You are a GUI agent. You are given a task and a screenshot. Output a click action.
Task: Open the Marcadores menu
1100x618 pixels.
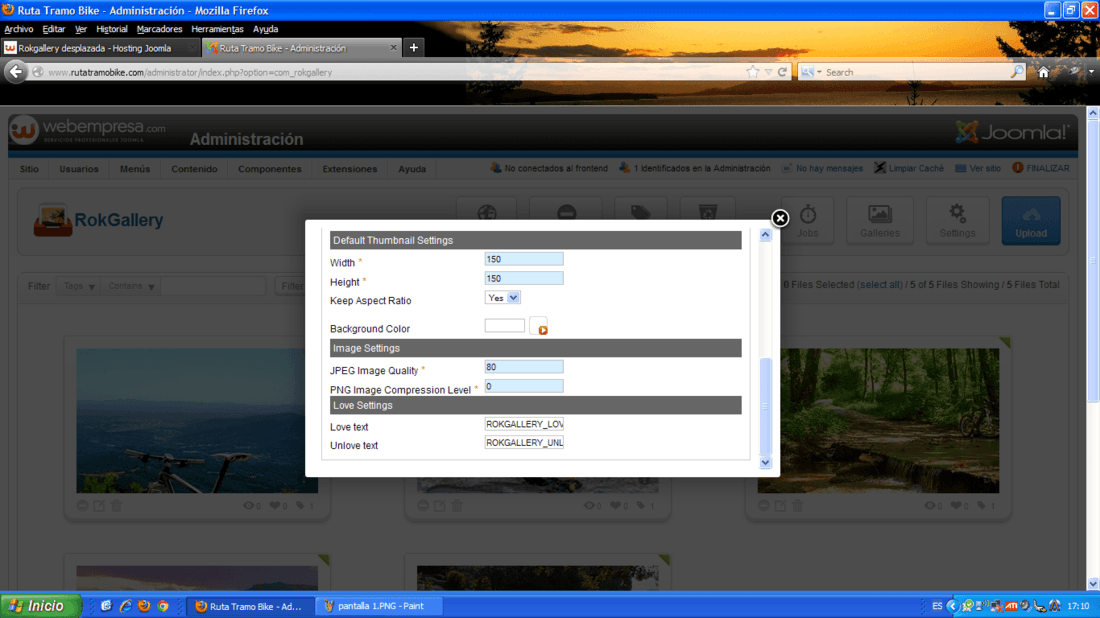[159, 29]
